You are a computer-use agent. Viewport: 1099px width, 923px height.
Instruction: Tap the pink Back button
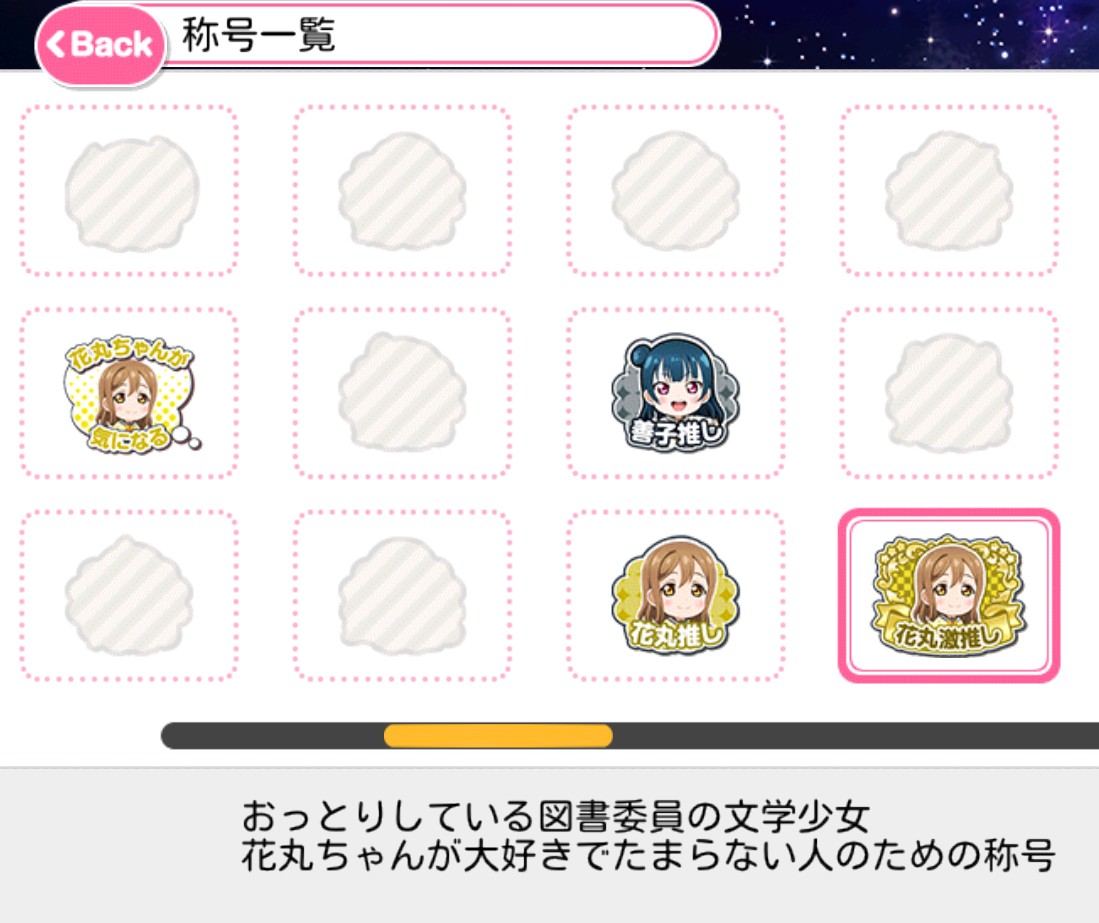click(100, 46)
